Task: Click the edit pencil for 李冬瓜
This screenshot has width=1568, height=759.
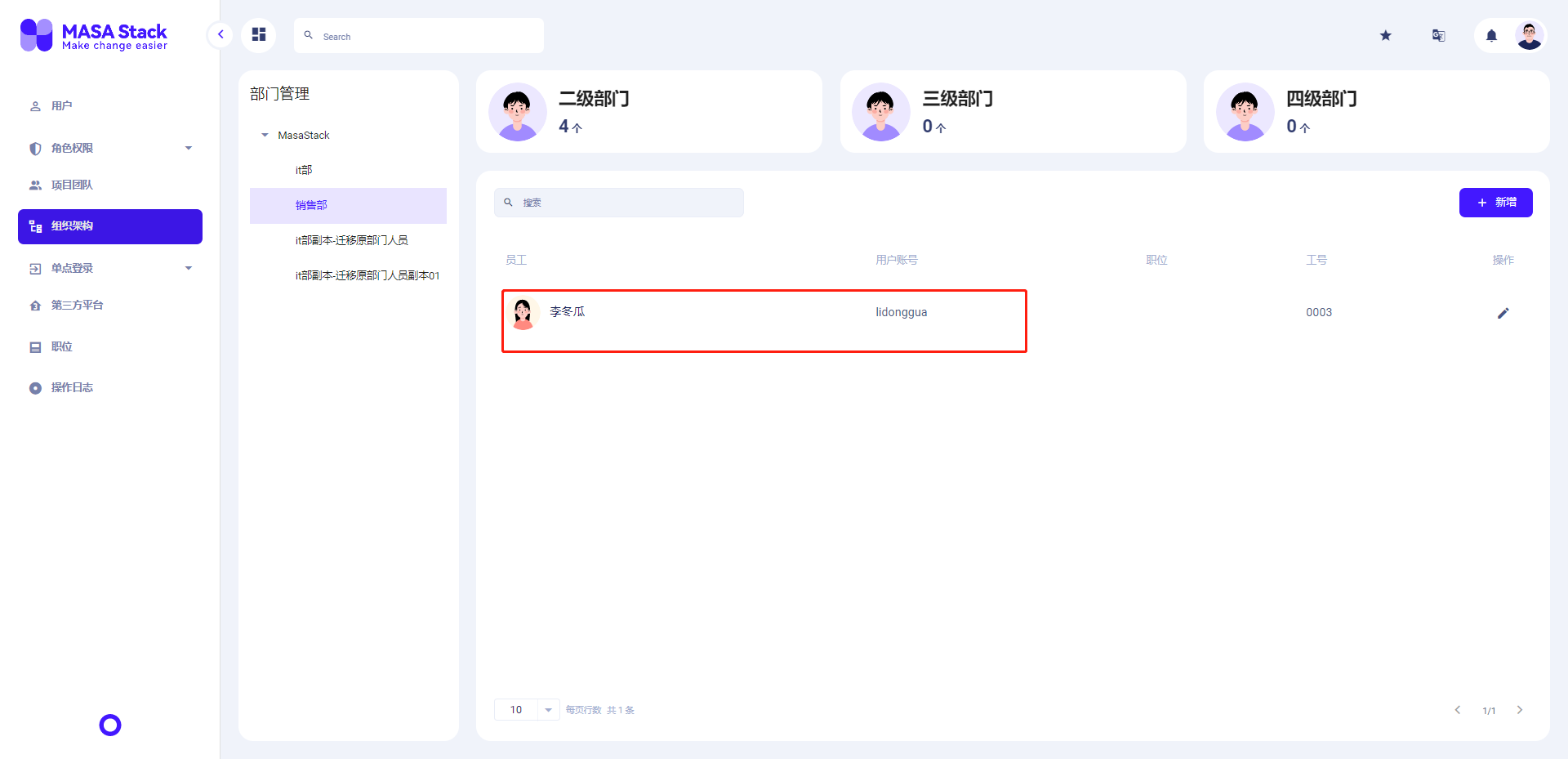Action: (x=1503, y=313)
